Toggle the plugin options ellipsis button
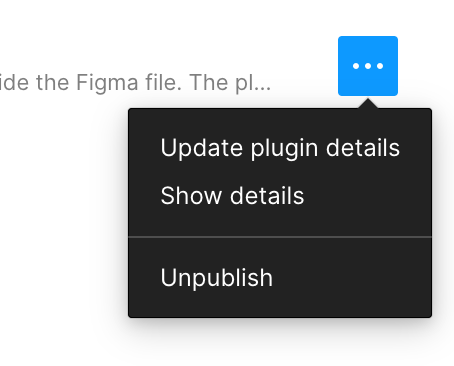This screenshot has height=366, width=454. point(368,66)
